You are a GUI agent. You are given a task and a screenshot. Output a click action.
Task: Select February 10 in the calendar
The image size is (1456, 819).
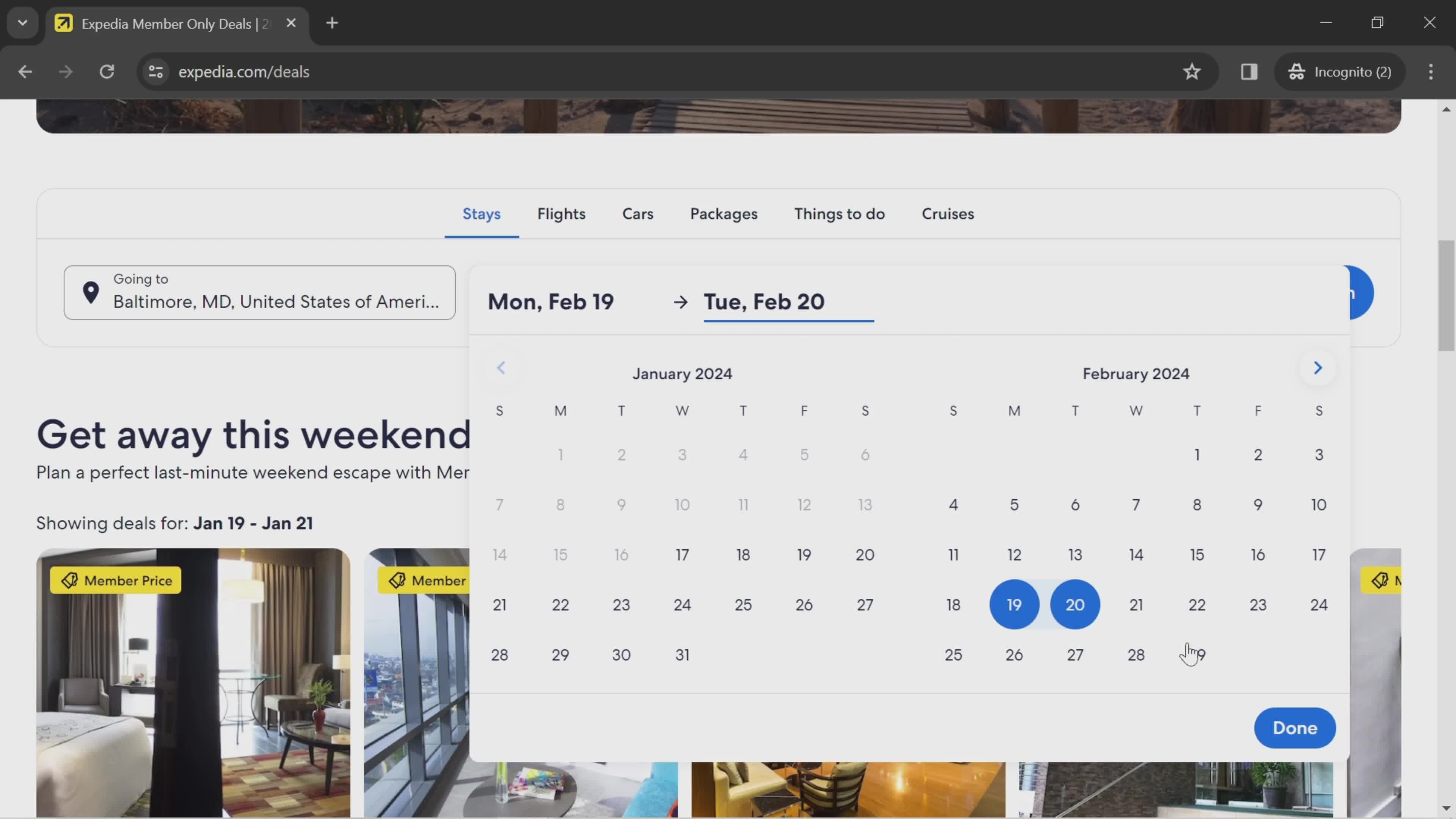[x=1319, y=505]
